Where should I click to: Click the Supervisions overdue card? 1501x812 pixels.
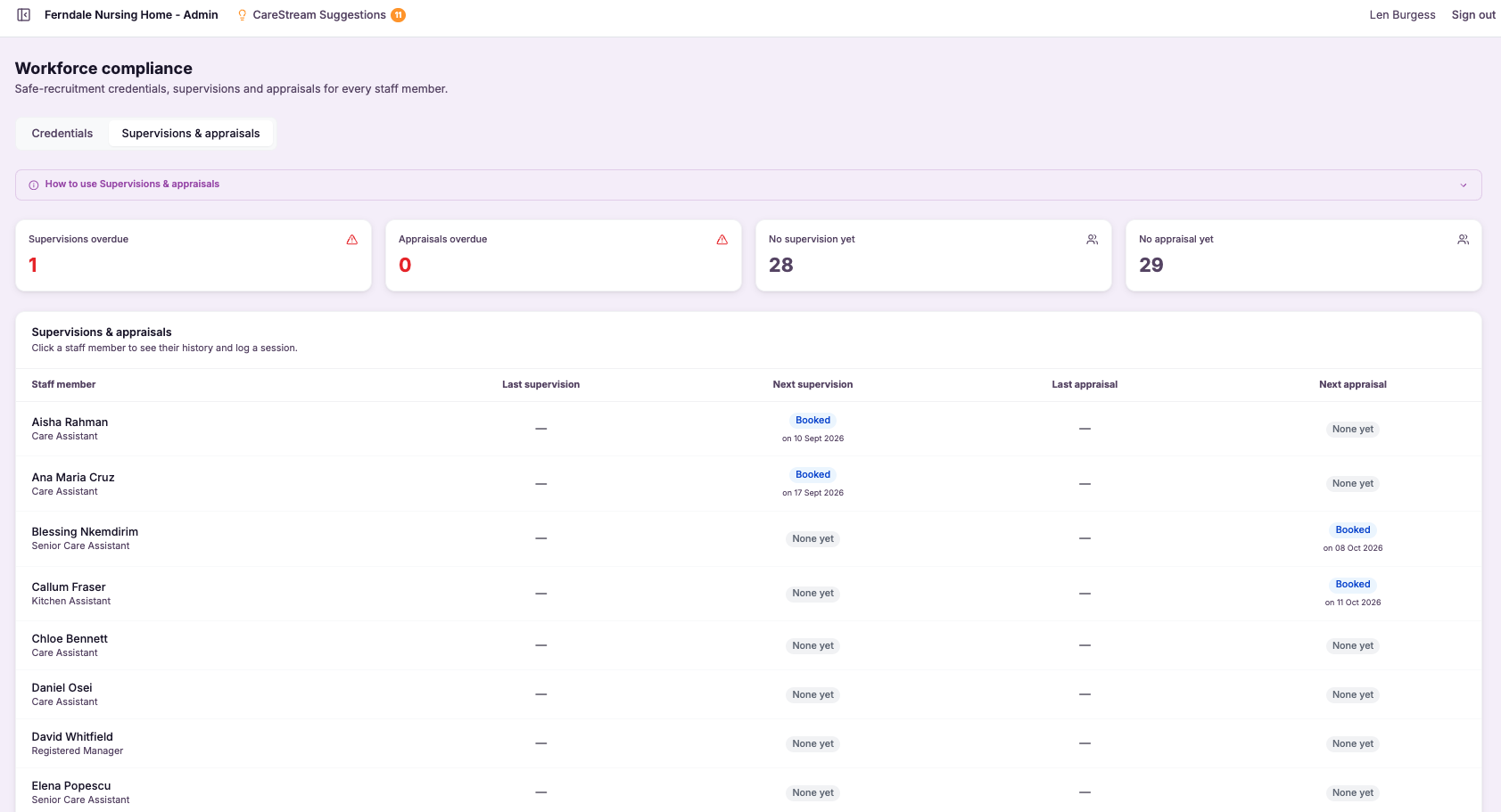pos(194,256)
